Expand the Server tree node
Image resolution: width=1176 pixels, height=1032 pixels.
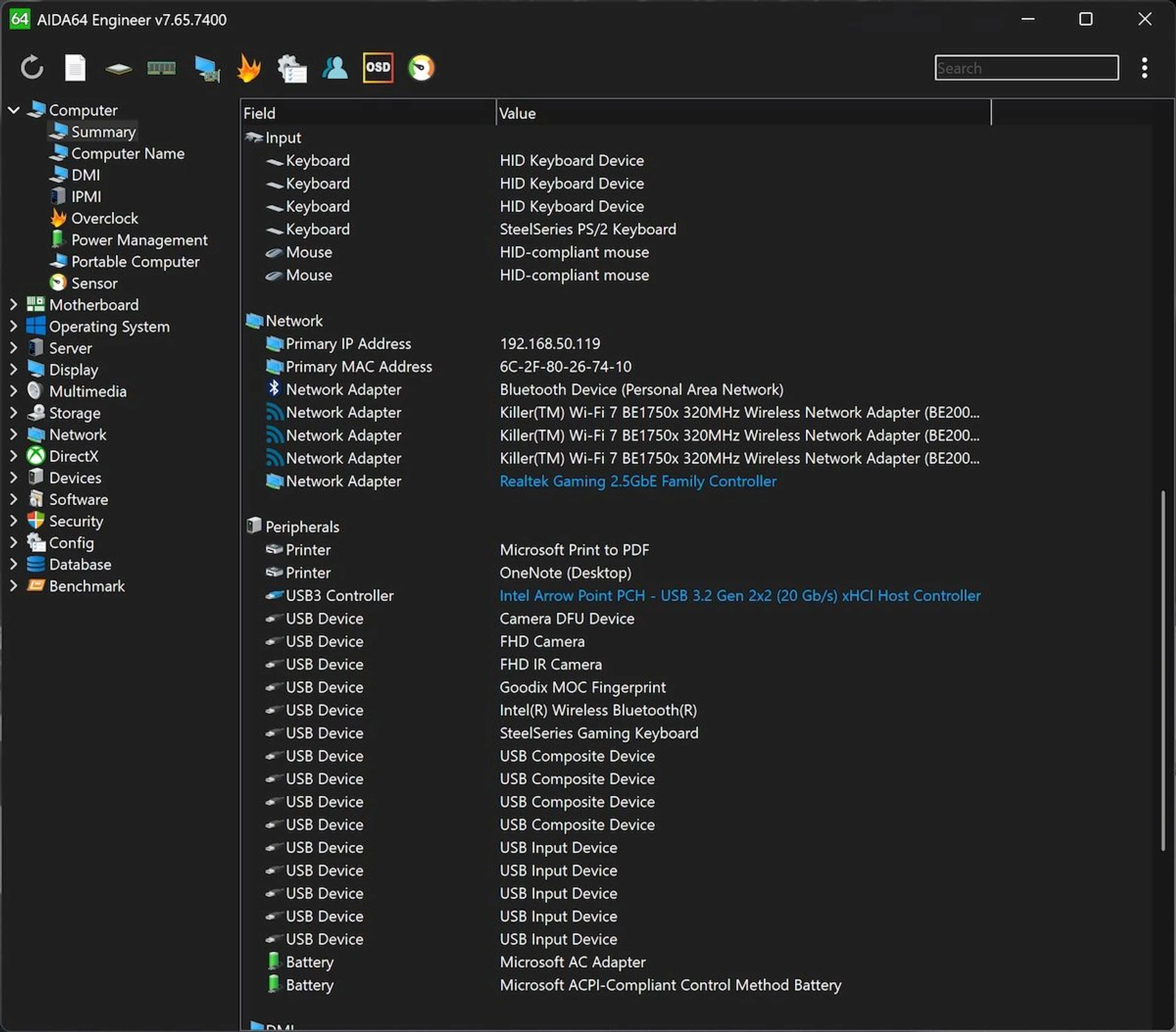(13, 348)
